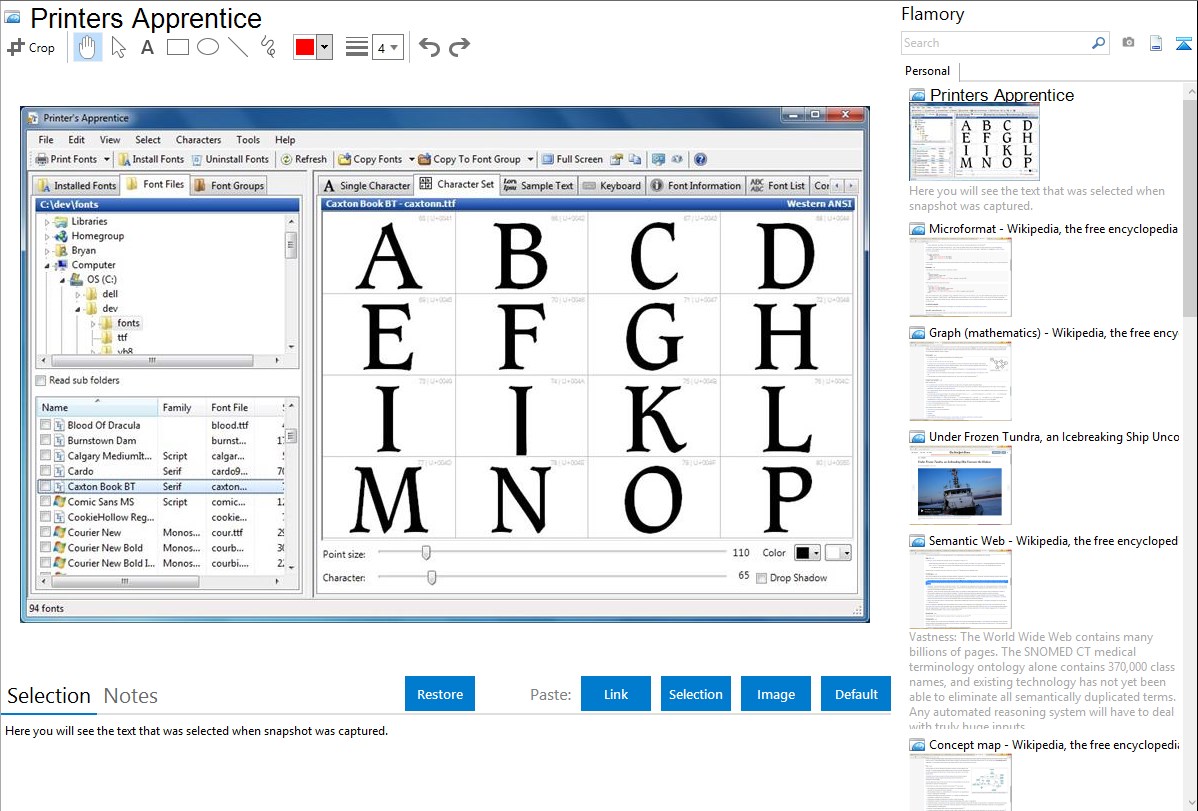This screenshot has height=811, width=1198.
Task: Select the straight line tool
Action: coord(238,47)
